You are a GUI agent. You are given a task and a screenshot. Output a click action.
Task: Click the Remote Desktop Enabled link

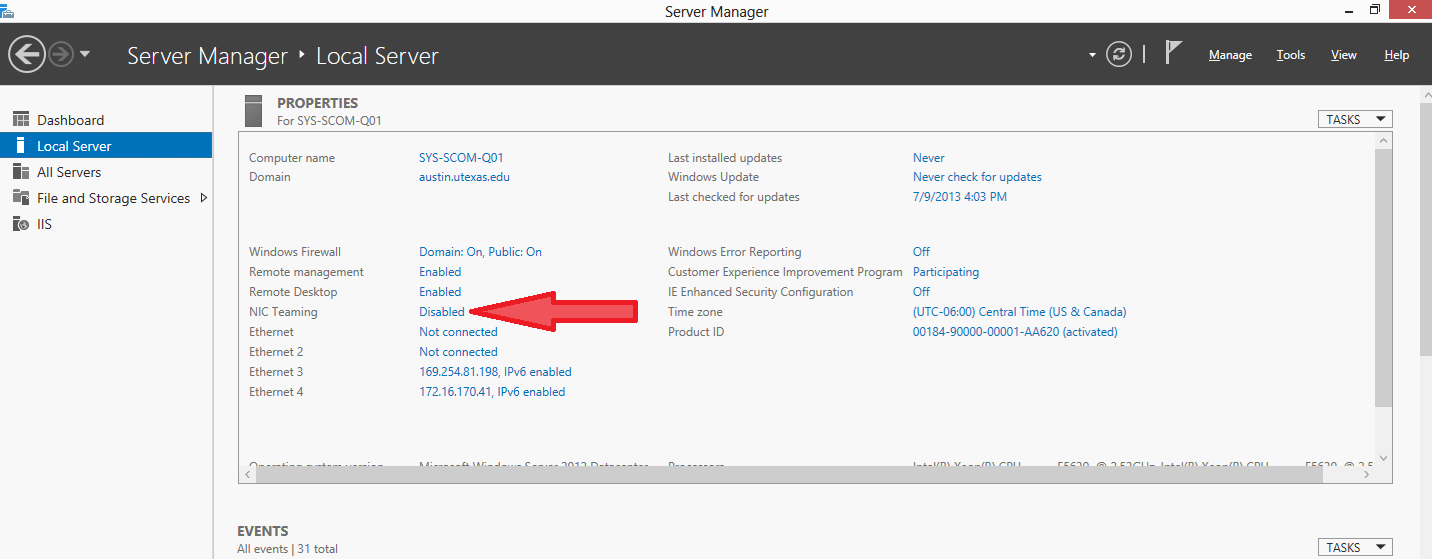point(440,292)
